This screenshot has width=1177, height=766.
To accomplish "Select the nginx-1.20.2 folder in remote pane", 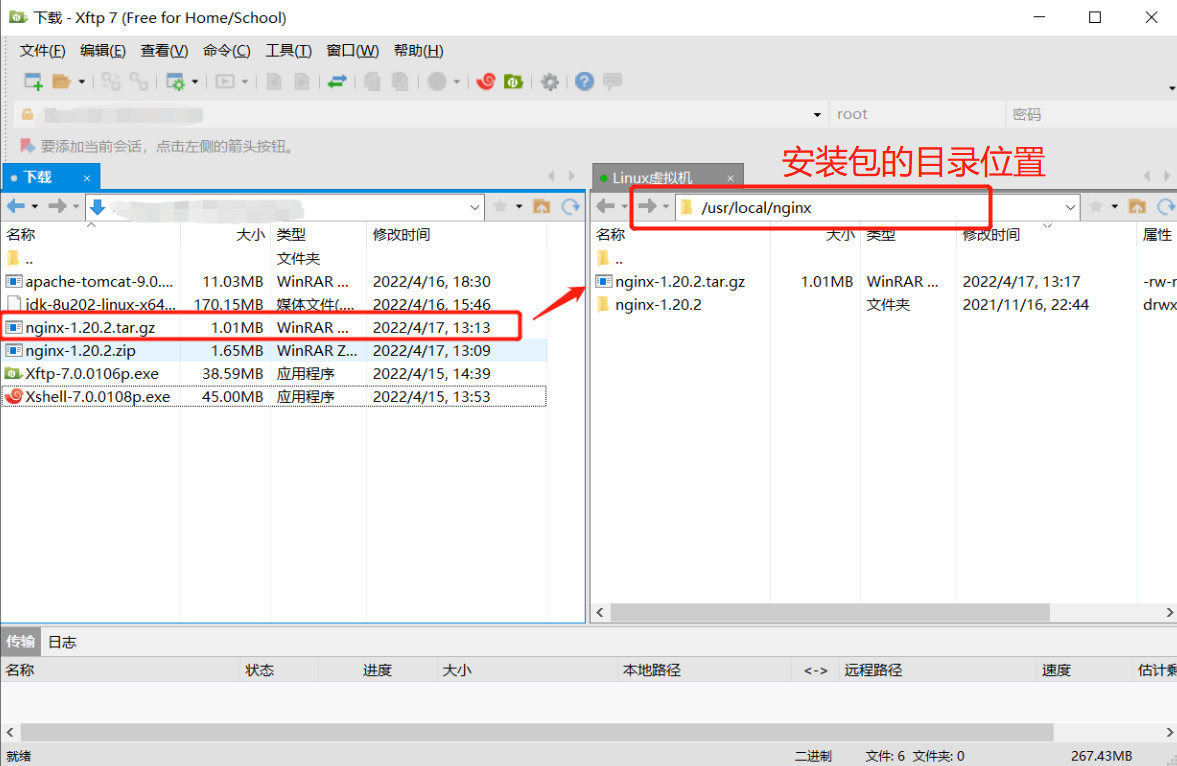I will click(x=884, y=305).
